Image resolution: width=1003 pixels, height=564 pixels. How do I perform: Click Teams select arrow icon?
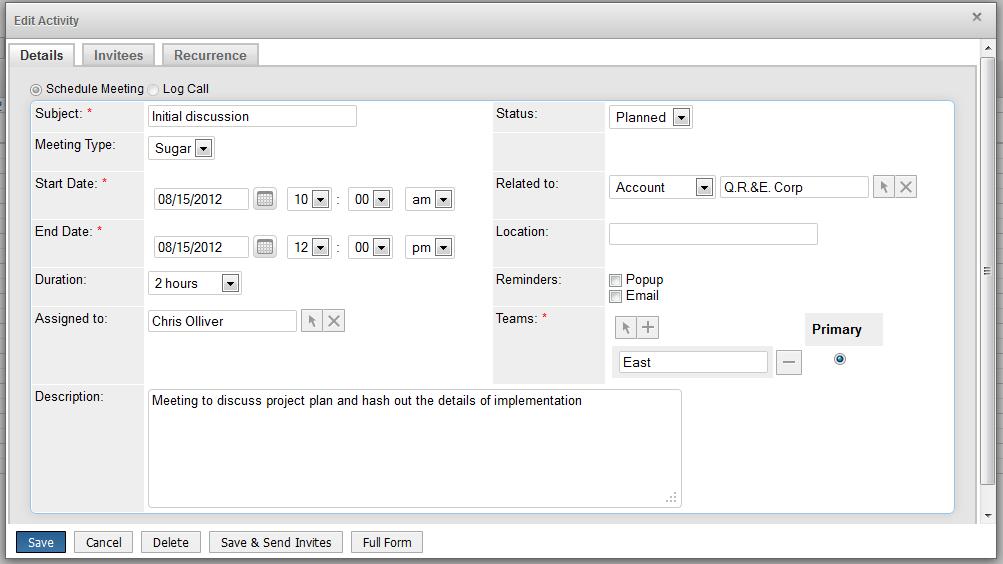626,327
